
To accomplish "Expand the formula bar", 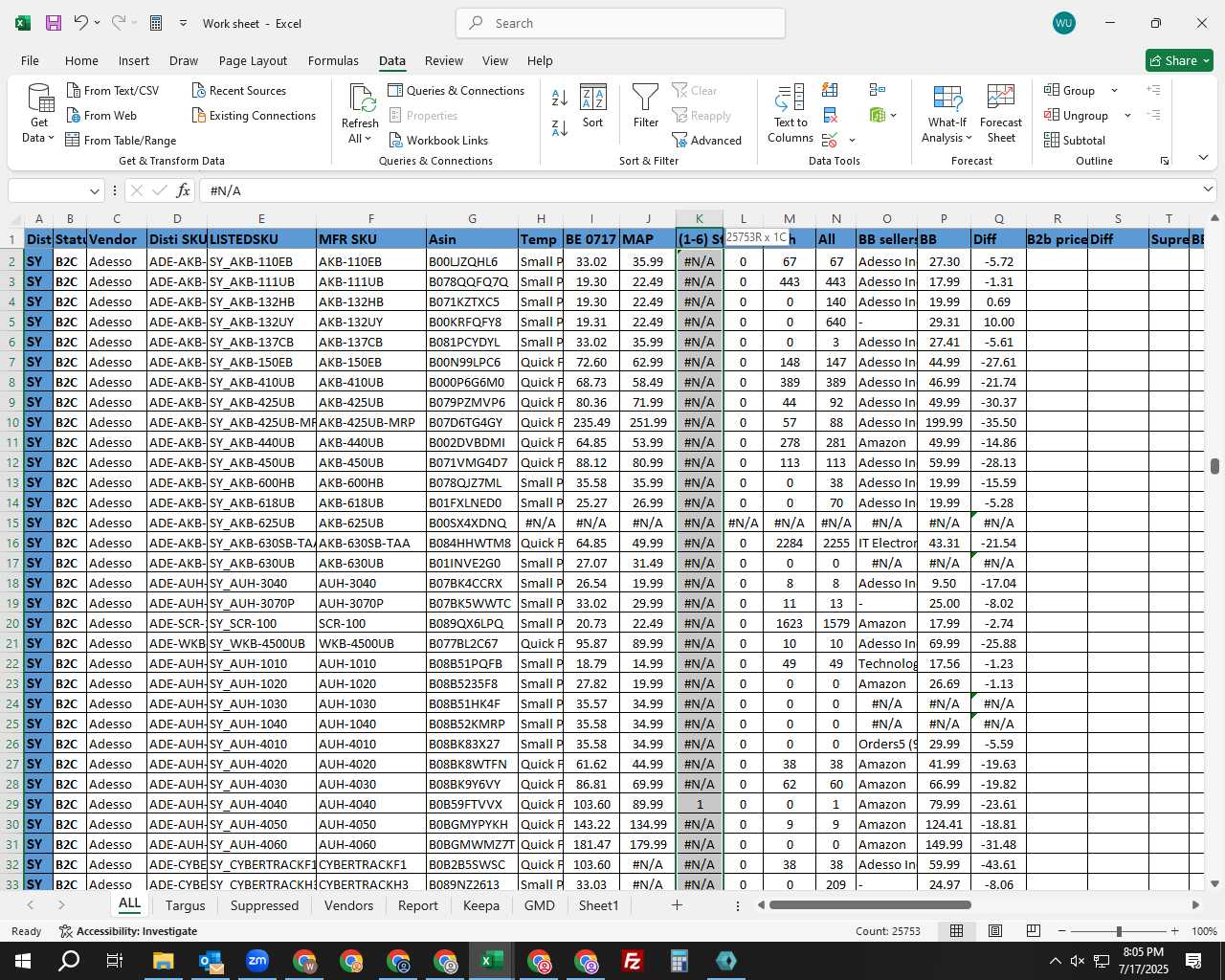I will (x=1208, y=189).
